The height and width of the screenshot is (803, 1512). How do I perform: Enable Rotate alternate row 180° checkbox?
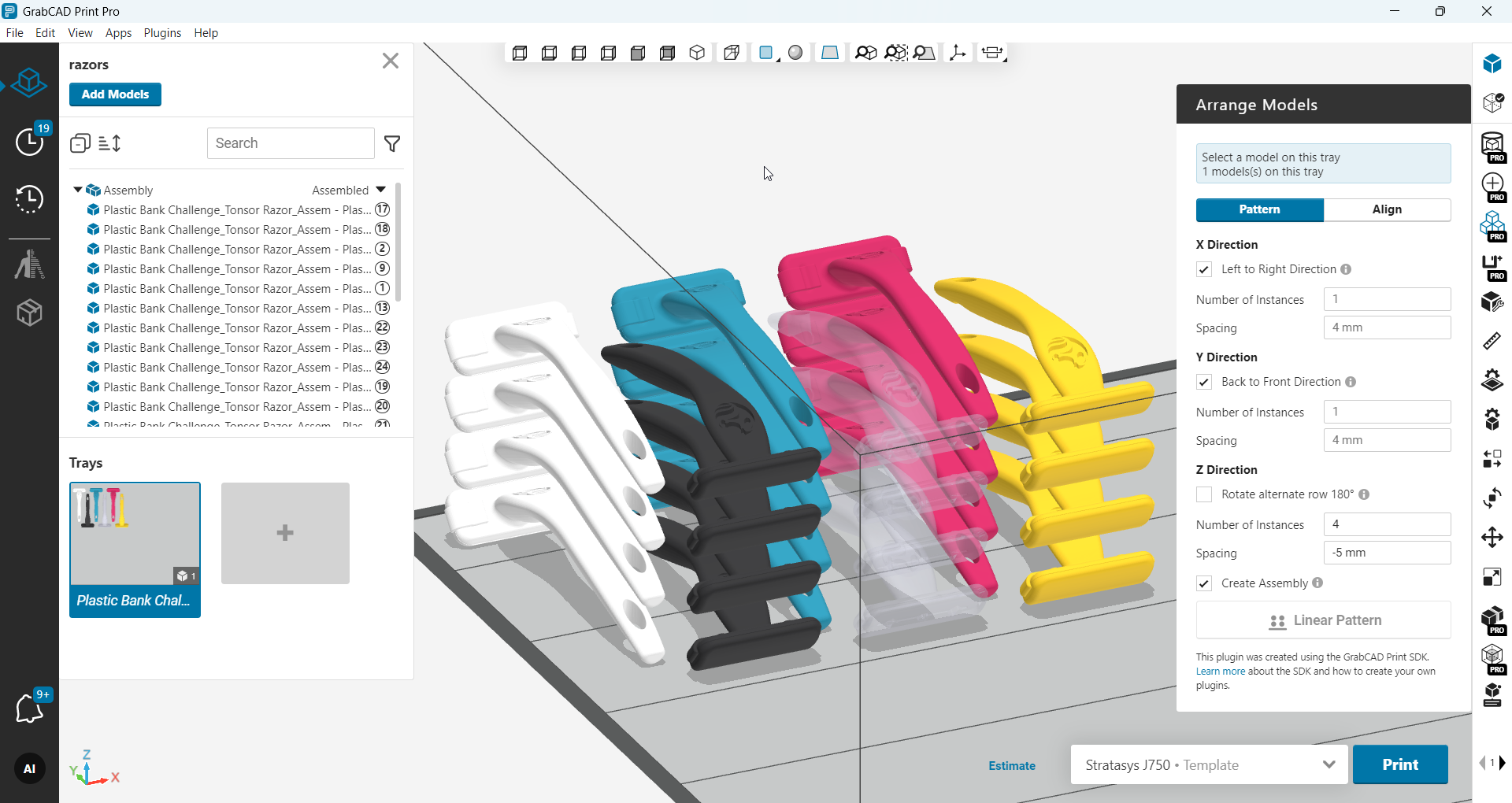click(x=1204, y=494)
